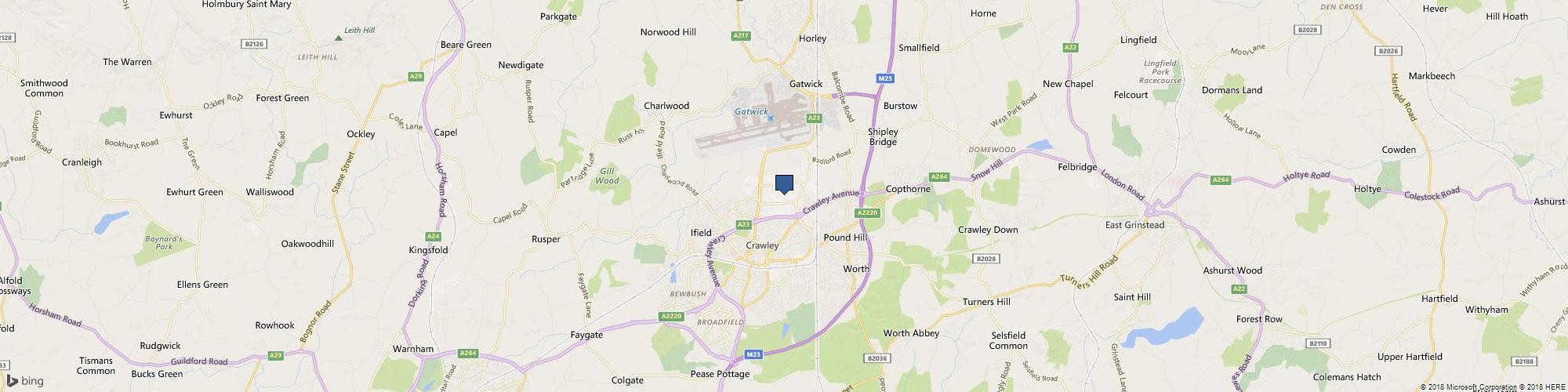The image size is (1568, 392).
Task: Select the Pease Pottage label
Action: (x=720, y=374)
